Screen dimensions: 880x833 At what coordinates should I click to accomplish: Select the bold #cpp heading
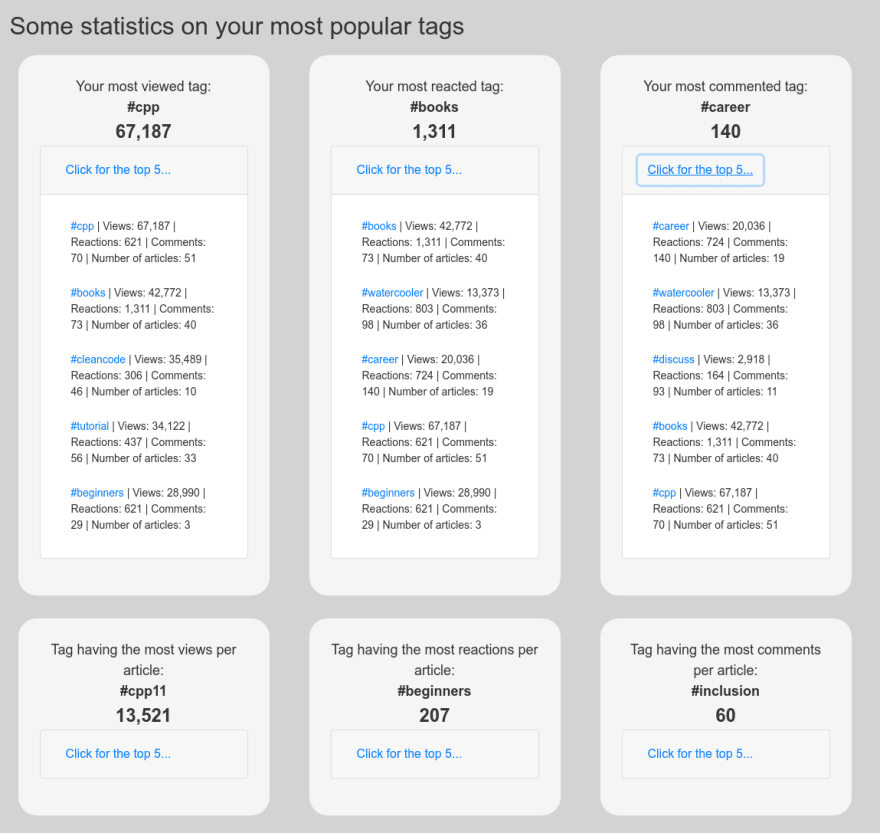click(143, 107)
